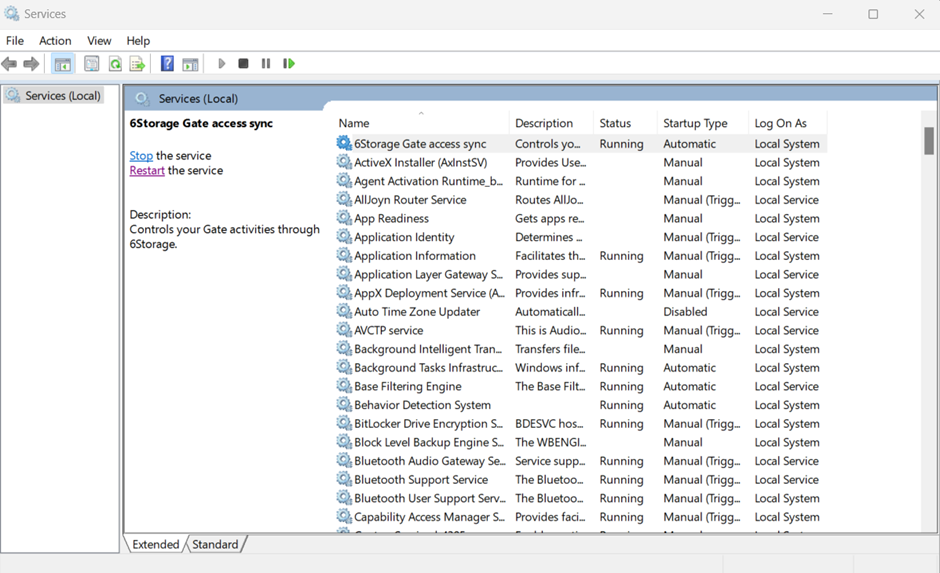
Task: Switch to the Standard tab
Action: [x=215, y=544]
